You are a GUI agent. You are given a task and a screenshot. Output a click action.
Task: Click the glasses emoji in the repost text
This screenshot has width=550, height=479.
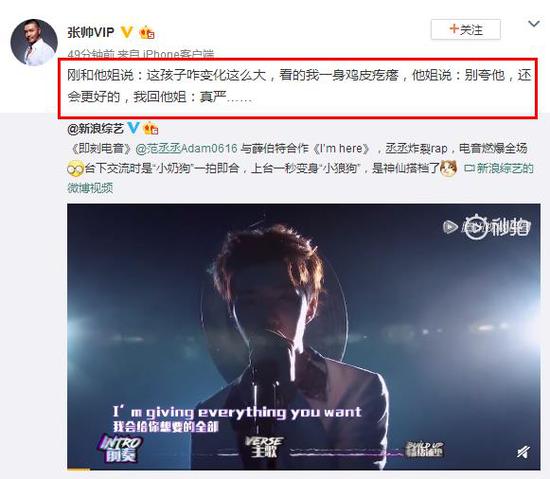(x=75, y=169)
